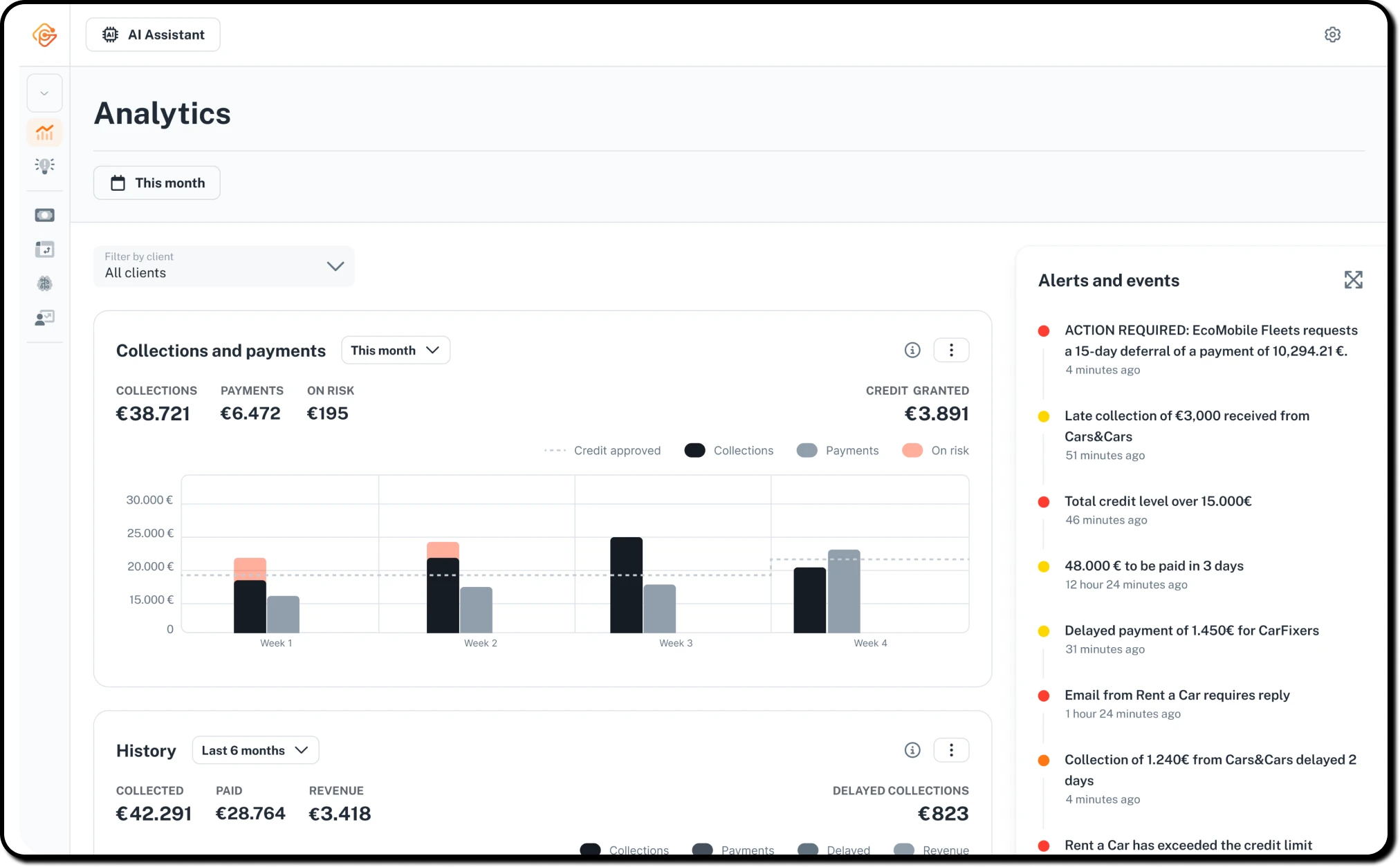Click the Week 2 axis label
The image size is (1400, 867).
[480, 643]
